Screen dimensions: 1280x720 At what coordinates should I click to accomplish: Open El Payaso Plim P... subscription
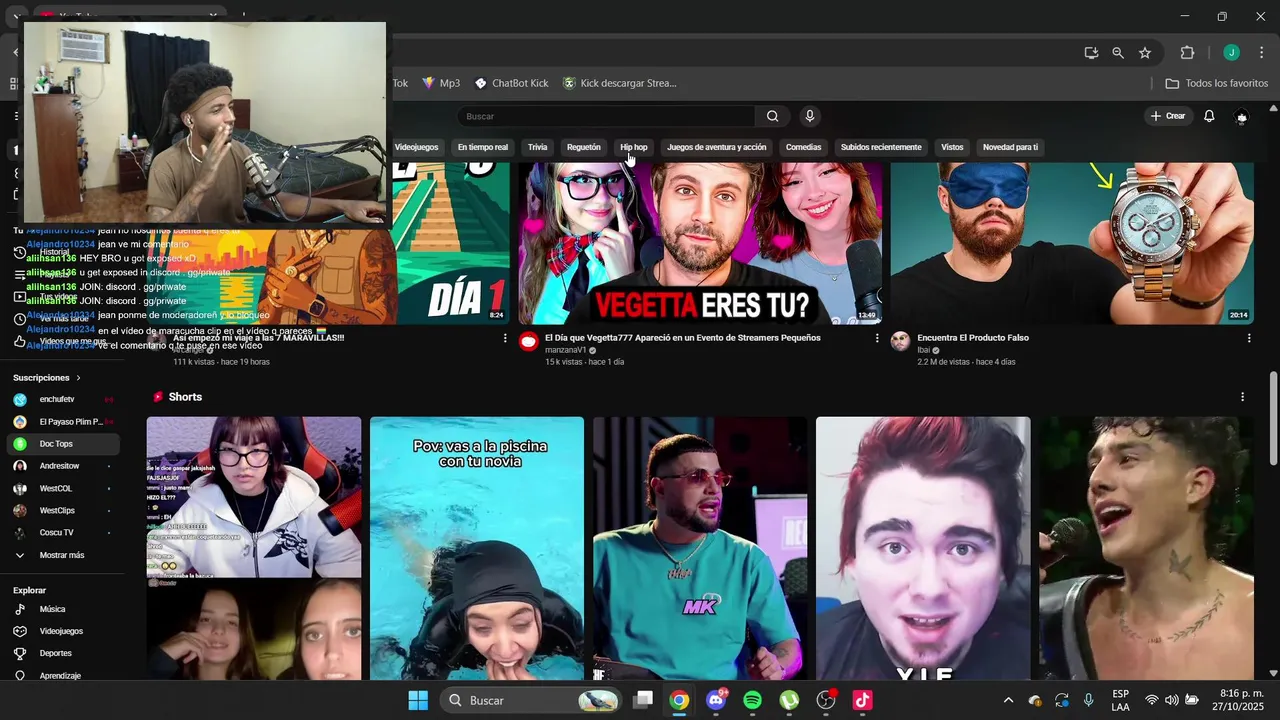(x=62, y=422)
